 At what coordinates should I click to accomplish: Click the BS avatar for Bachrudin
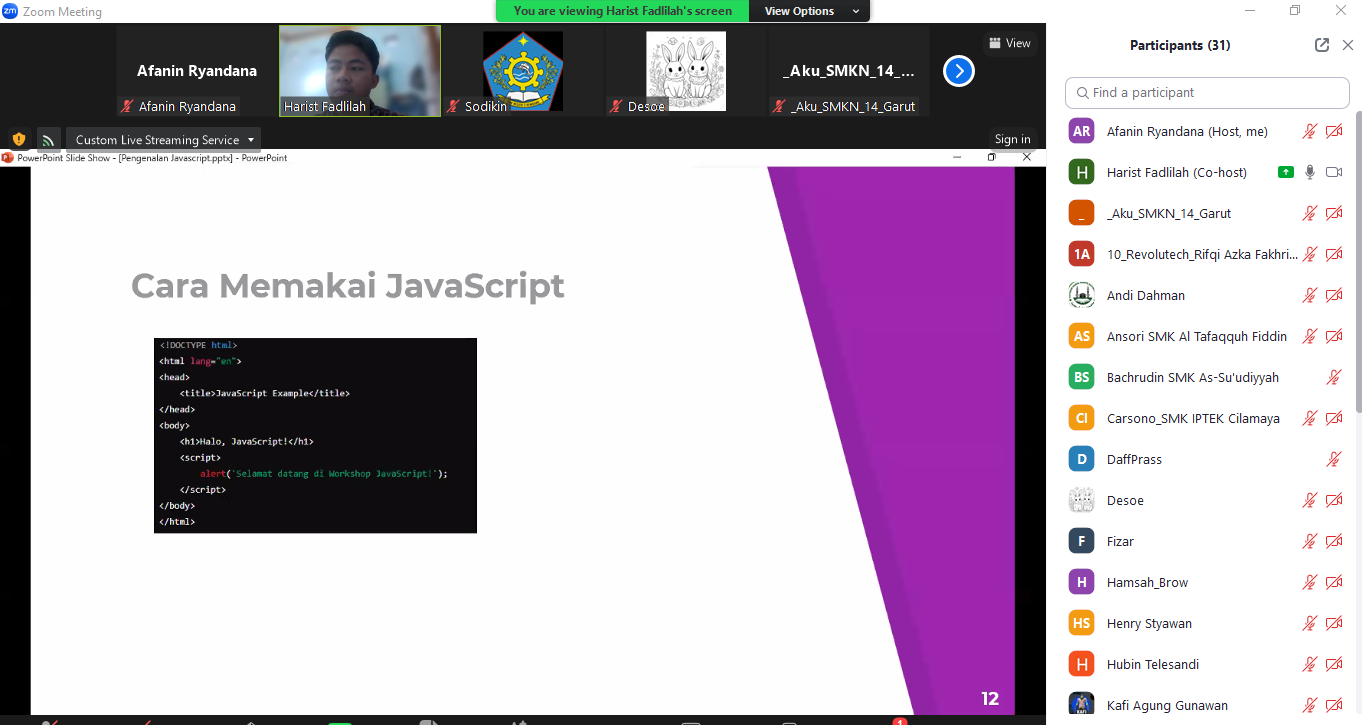pos(1081,377)
